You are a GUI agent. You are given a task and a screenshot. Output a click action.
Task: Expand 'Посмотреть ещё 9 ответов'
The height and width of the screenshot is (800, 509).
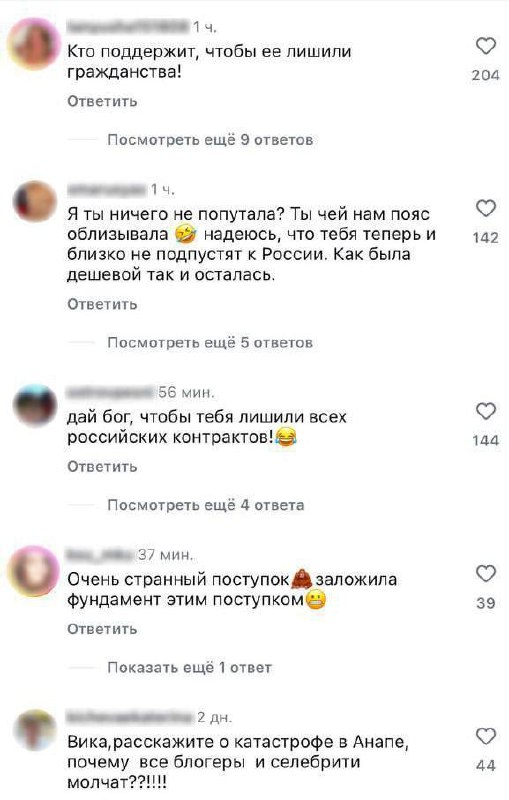point(210,140)
